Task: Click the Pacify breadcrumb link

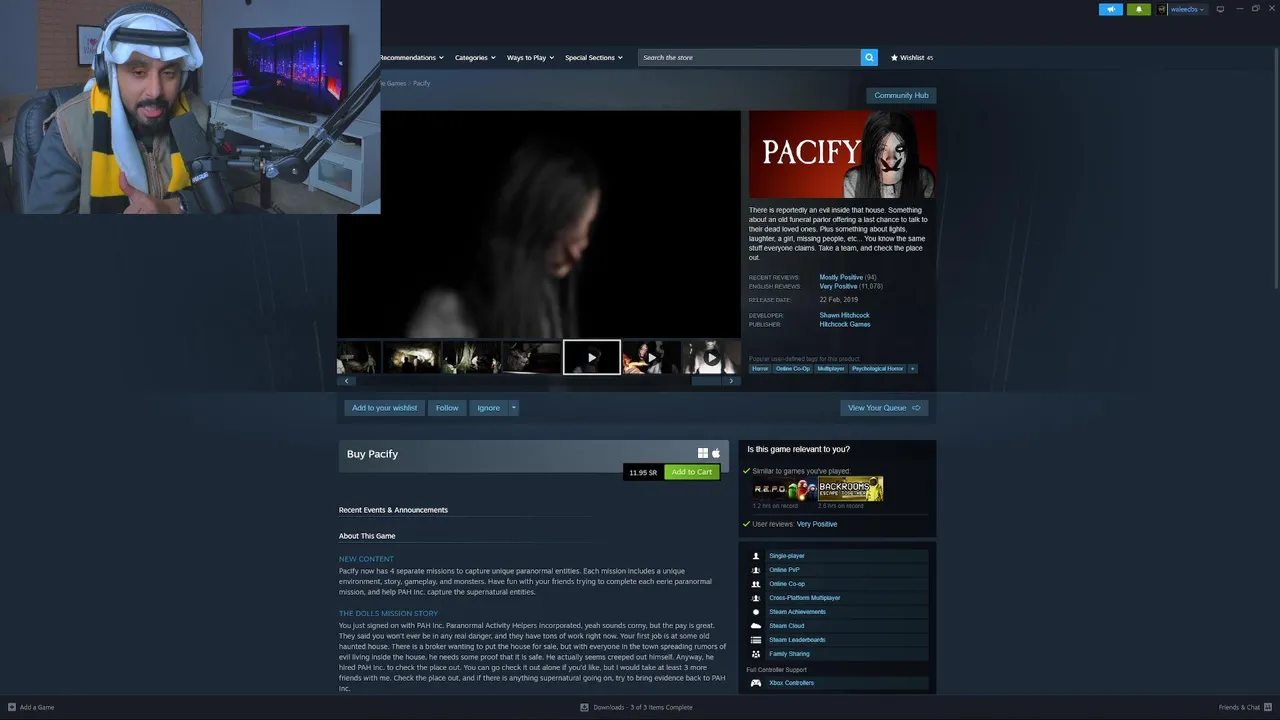Action: click(421, 83)
